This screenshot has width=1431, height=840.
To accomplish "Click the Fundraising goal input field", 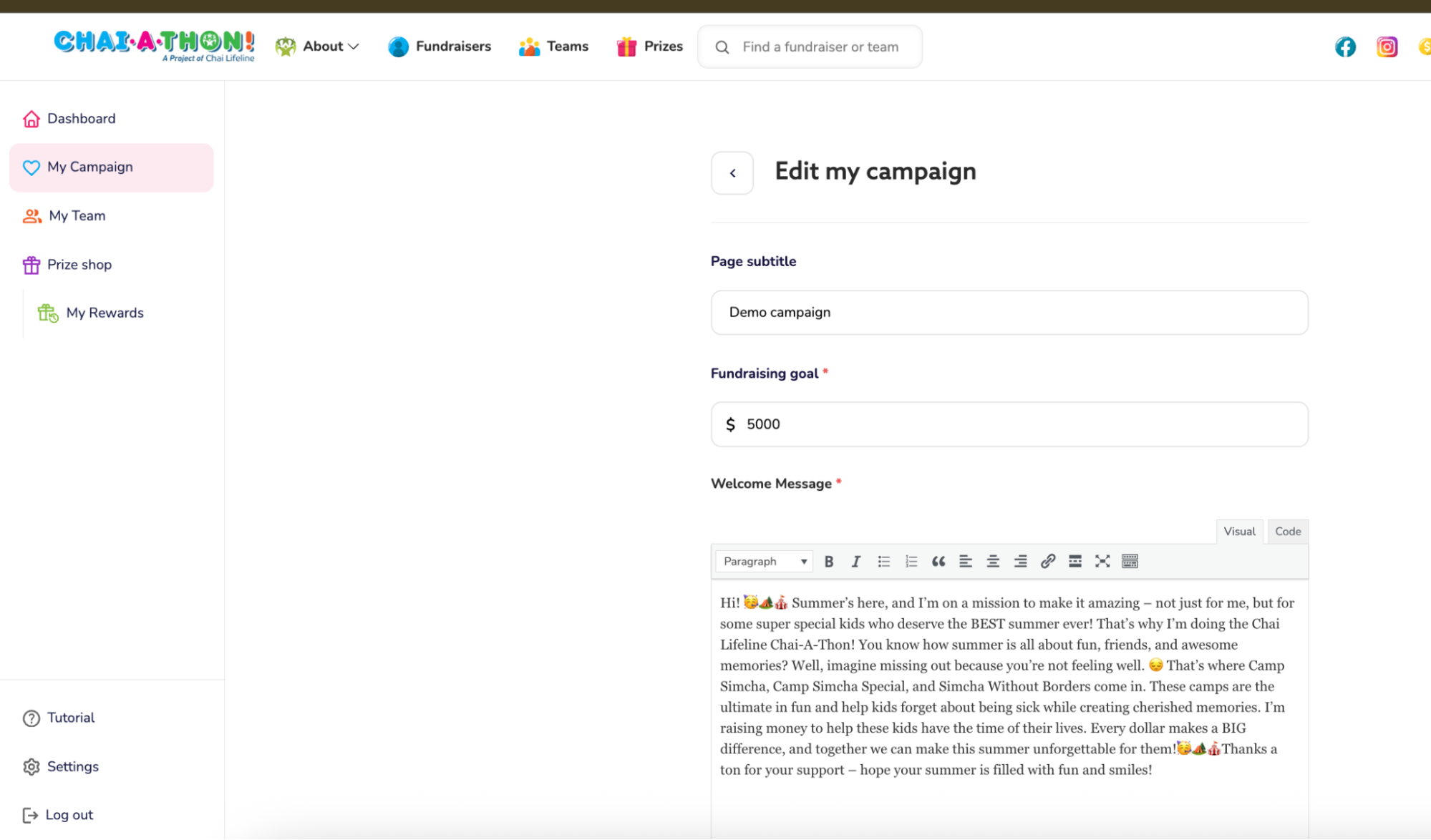I will tap(1009, 424).
